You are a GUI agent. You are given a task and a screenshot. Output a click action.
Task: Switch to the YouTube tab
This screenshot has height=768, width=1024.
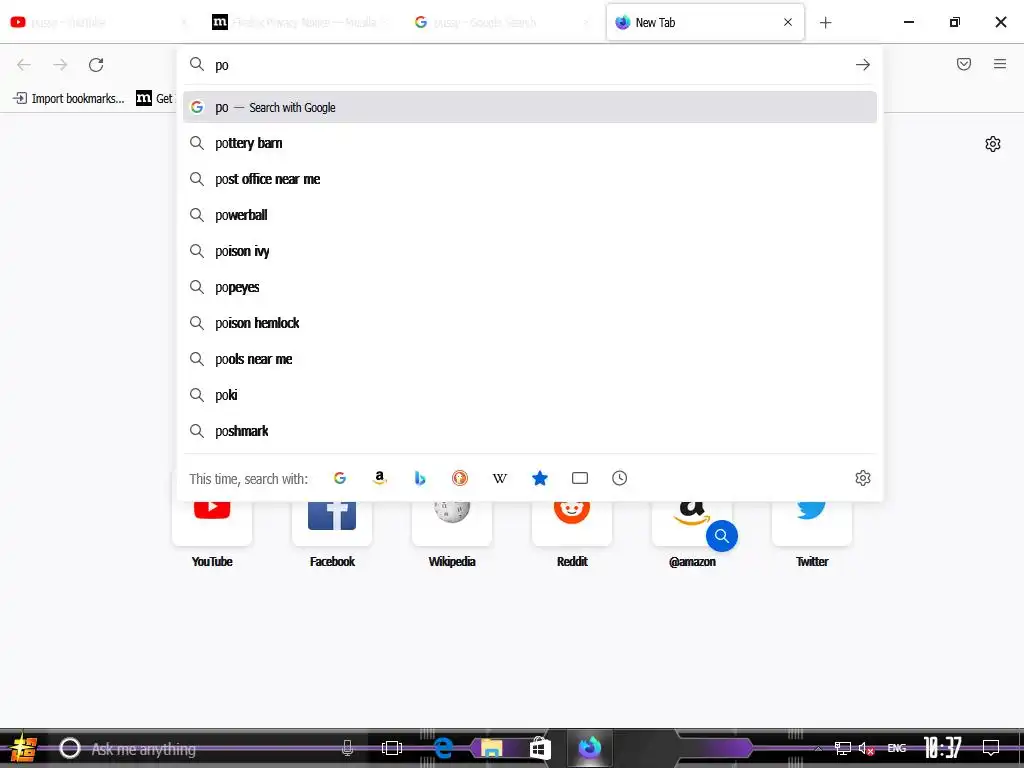(x=98, y=22)
